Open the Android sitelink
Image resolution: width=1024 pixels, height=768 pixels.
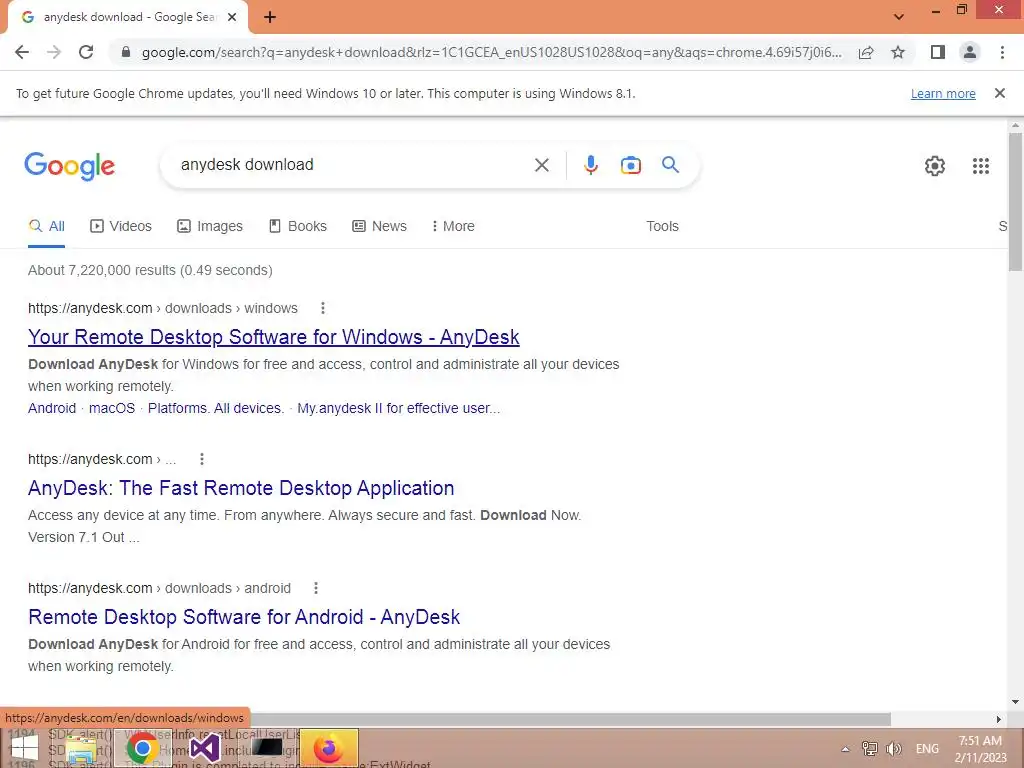point(52,408)
